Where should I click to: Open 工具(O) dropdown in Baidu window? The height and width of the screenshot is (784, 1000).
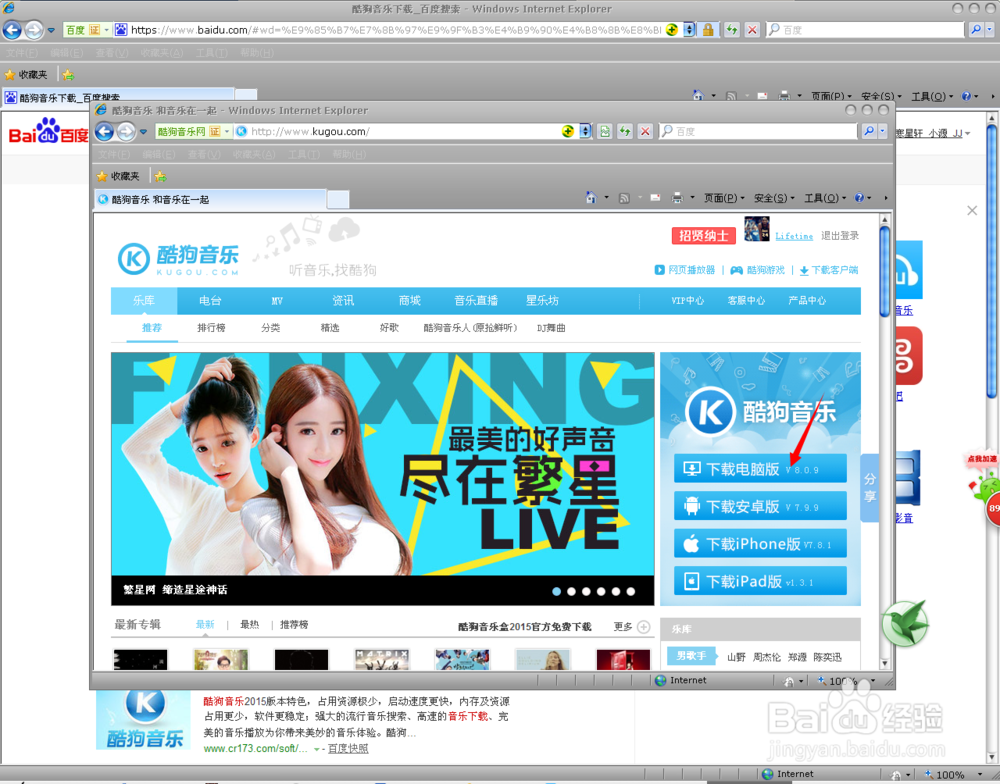[x=932, y=96]
